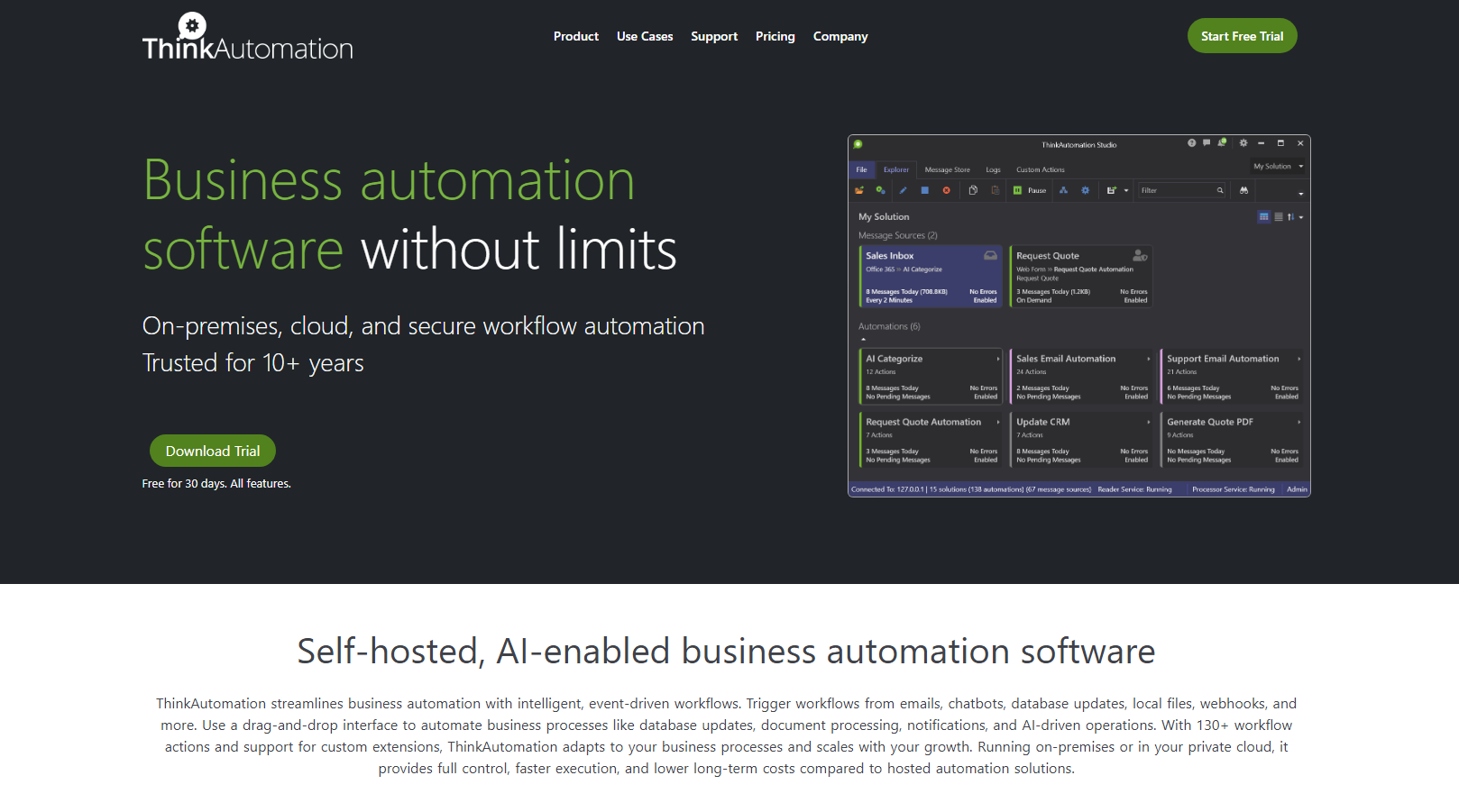Open the Logs tab

[993, 169]
